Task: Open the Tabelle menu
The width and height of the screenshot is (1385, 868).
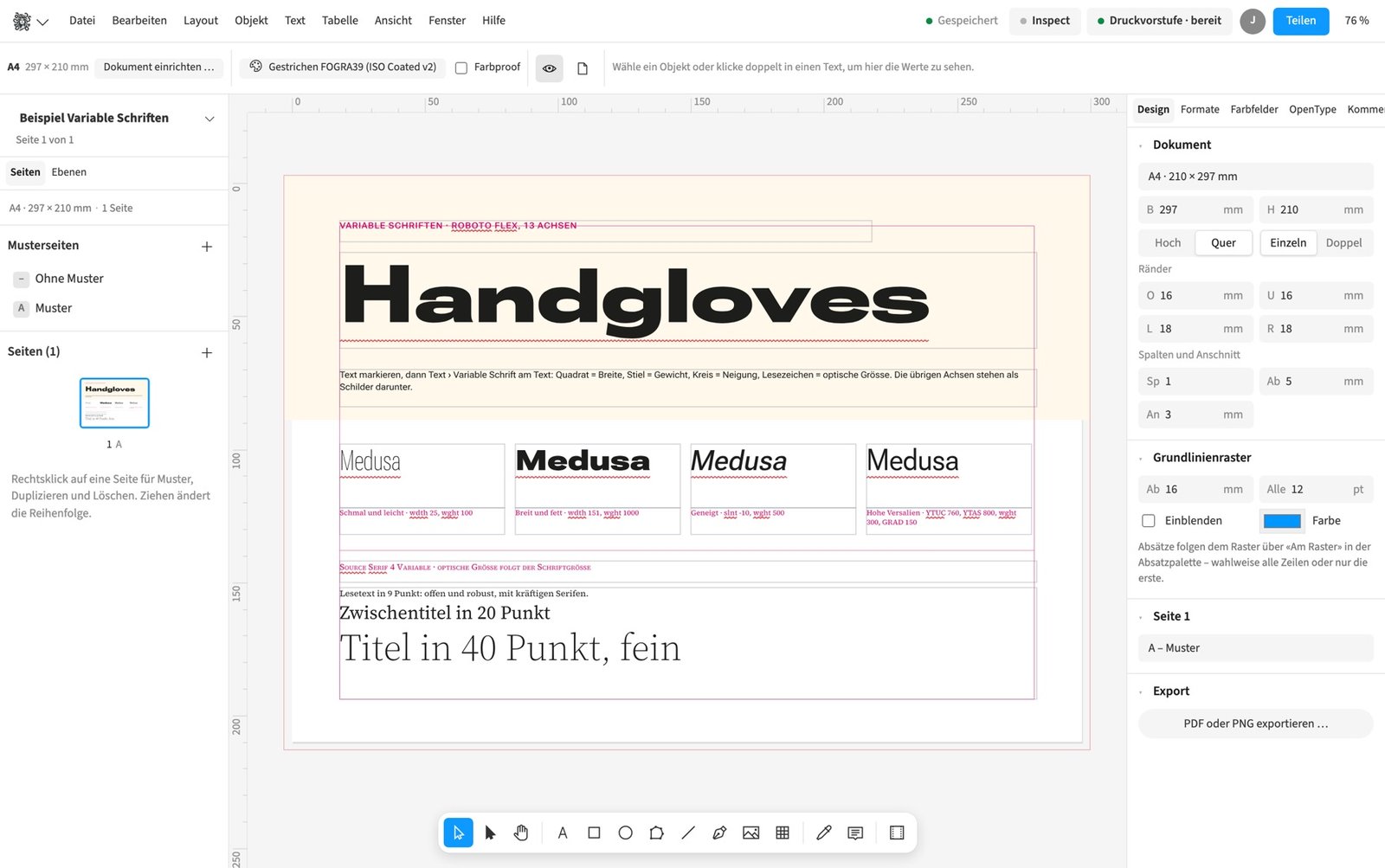Action: coord(340,21)
